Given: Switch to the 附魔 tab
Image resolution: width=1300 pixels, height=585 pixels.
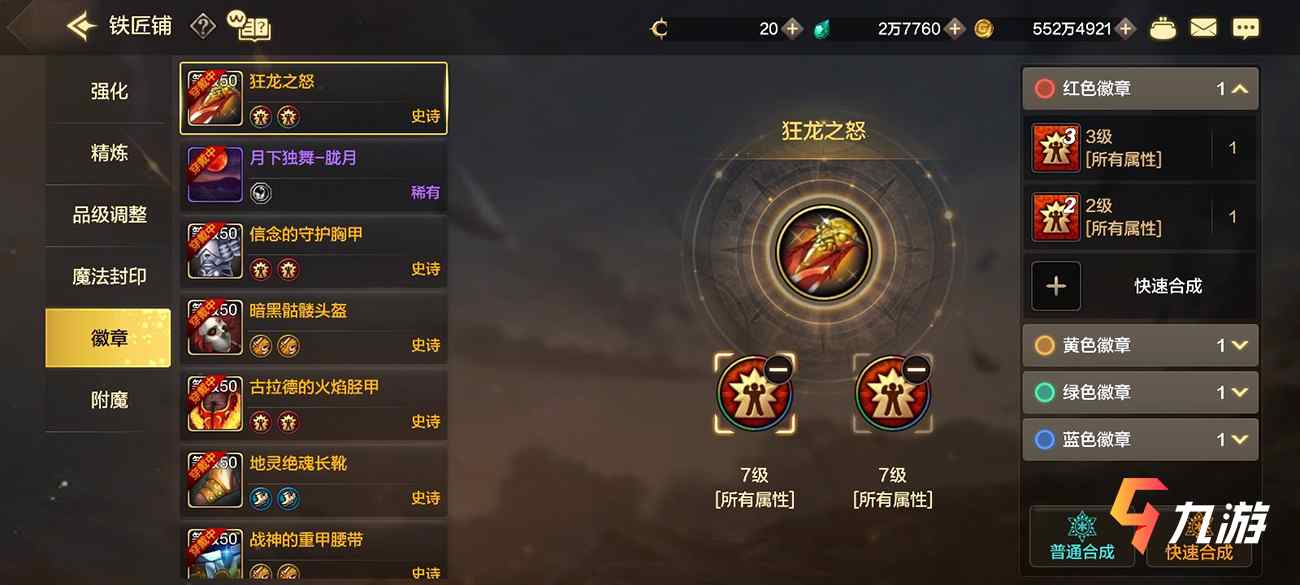Looking at the screenshot, I should [108, 400].
